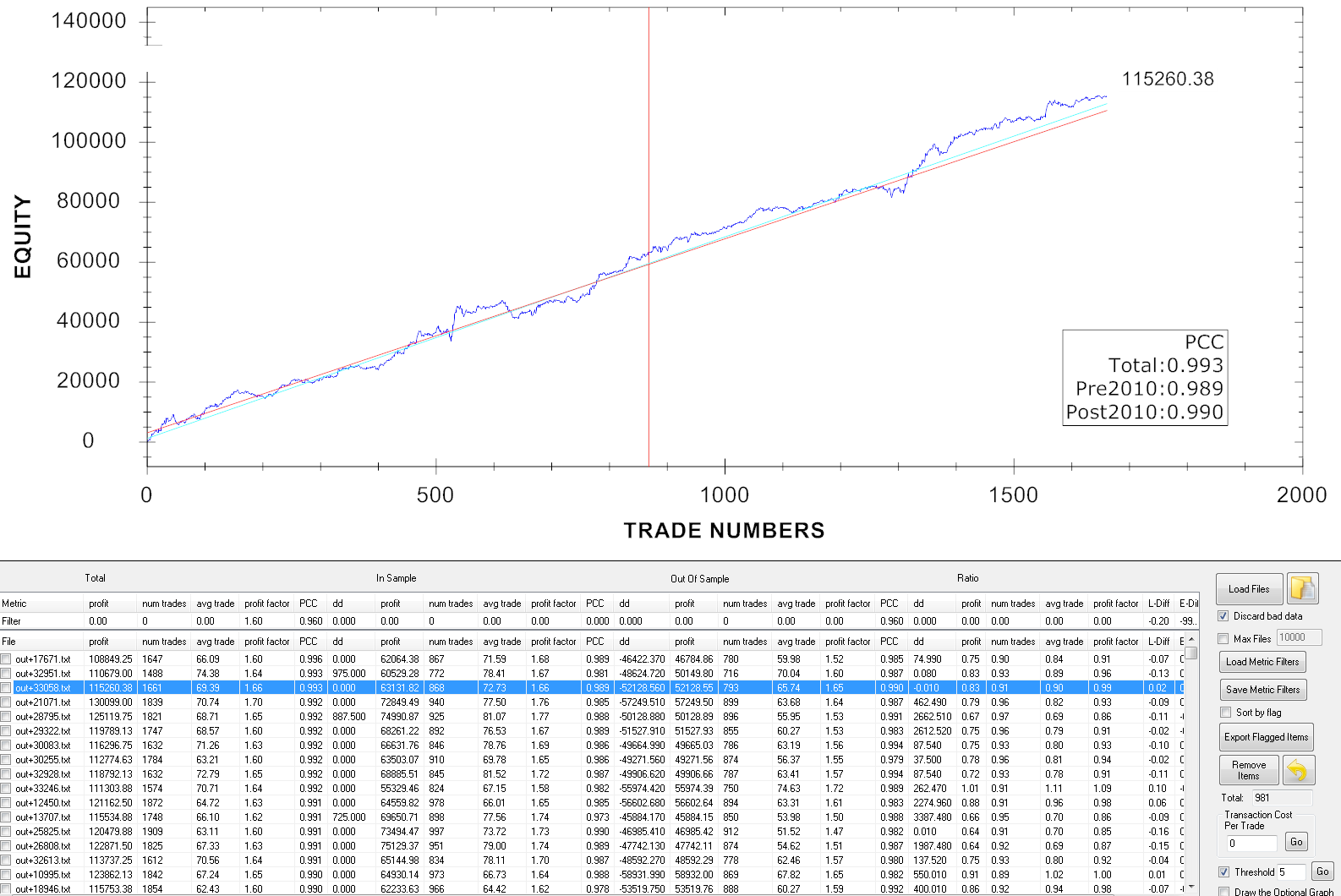Sort by In Sample profit factor in File header row

point(554,642)
